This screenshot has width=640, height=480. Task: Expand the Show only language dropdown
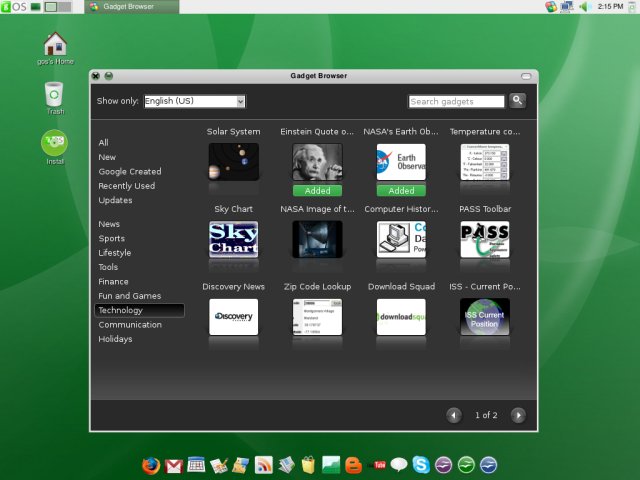click(240, 101)
